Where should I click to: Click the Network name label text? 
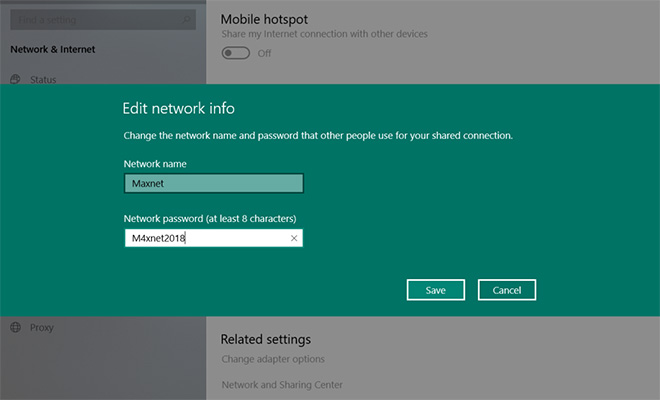click(155, 163)
